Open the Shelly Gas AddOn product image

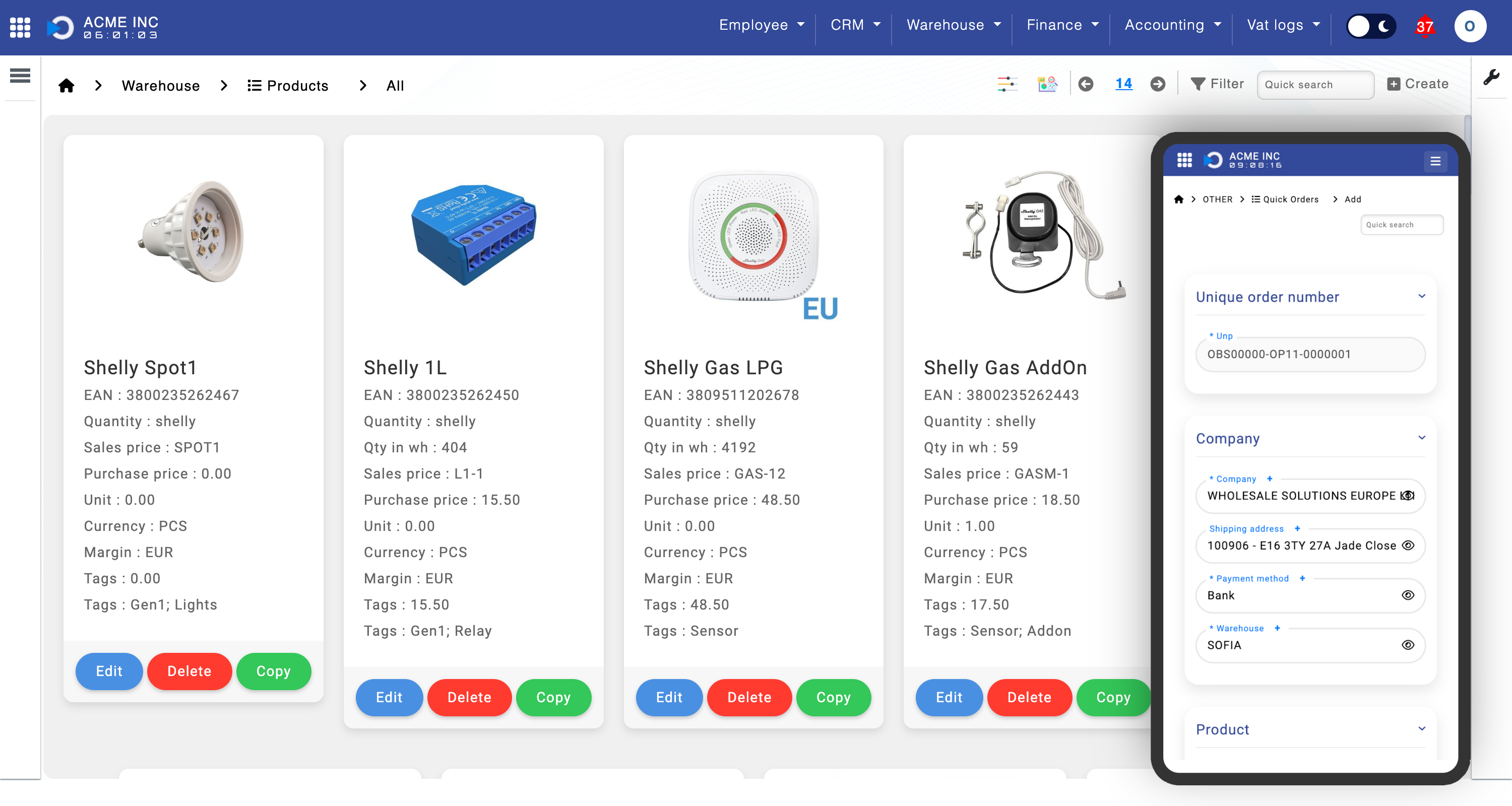point(1044,235)
